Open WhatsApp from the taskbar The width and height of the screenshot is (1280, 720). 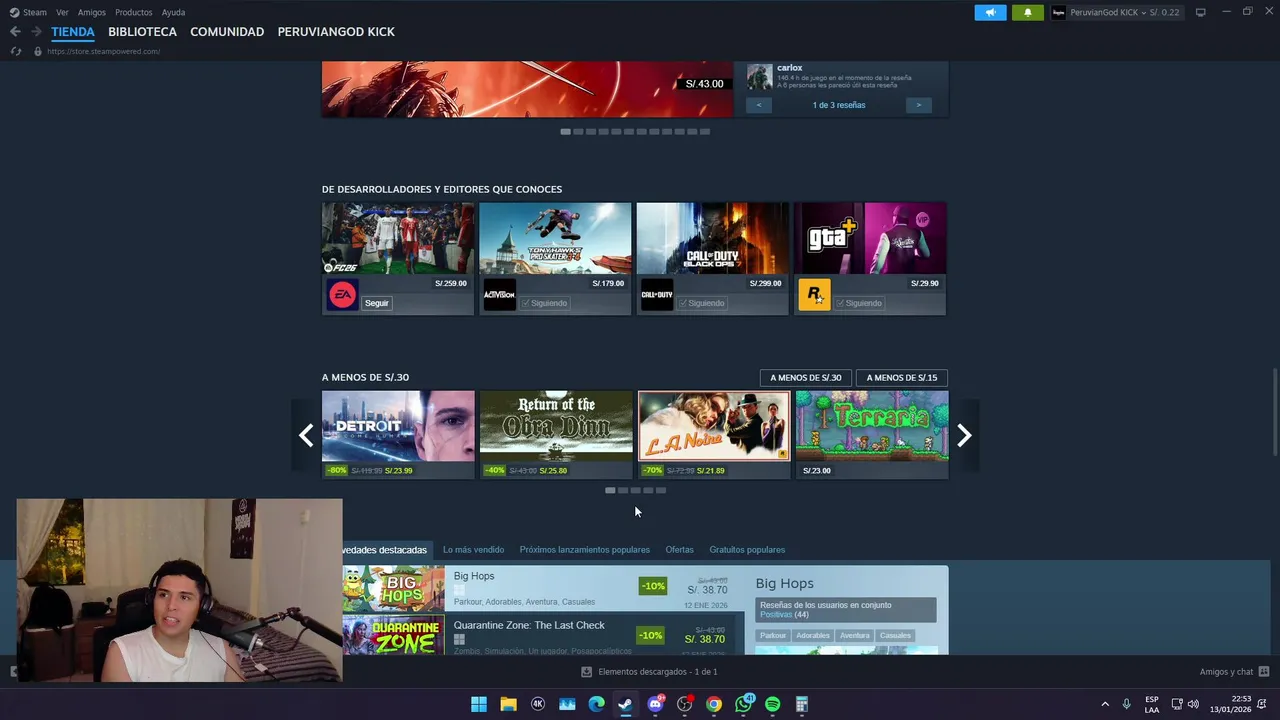pyautogui.click(x=743, y=704)
